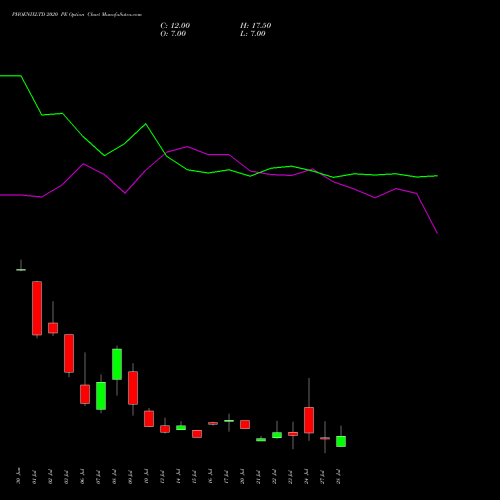Select the red candle above 06 Jul
Viewport: 500px width, 500px height.
[x=85, y=394]
